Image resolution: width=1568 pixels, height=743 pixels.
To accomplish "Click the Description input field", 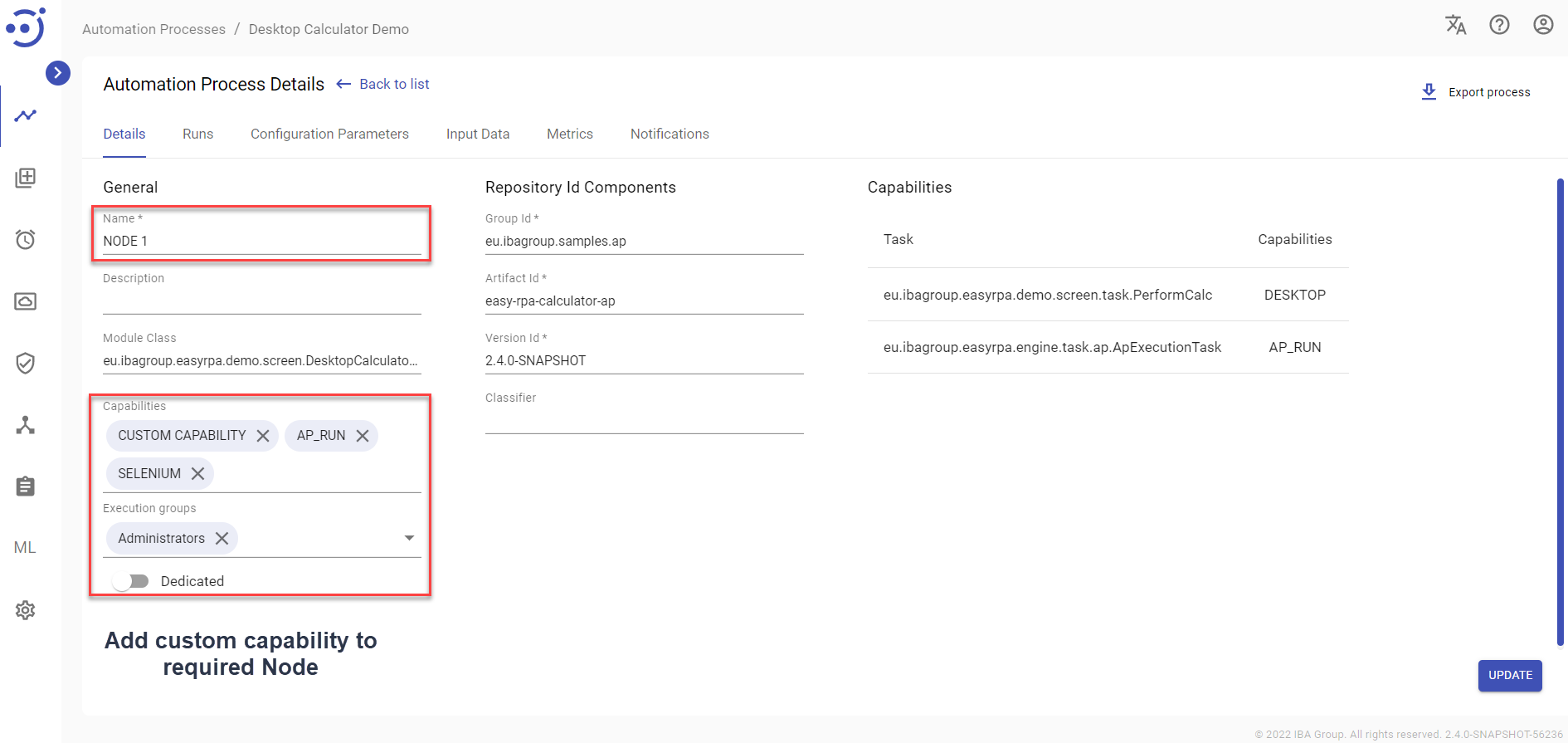I will 261,301.
